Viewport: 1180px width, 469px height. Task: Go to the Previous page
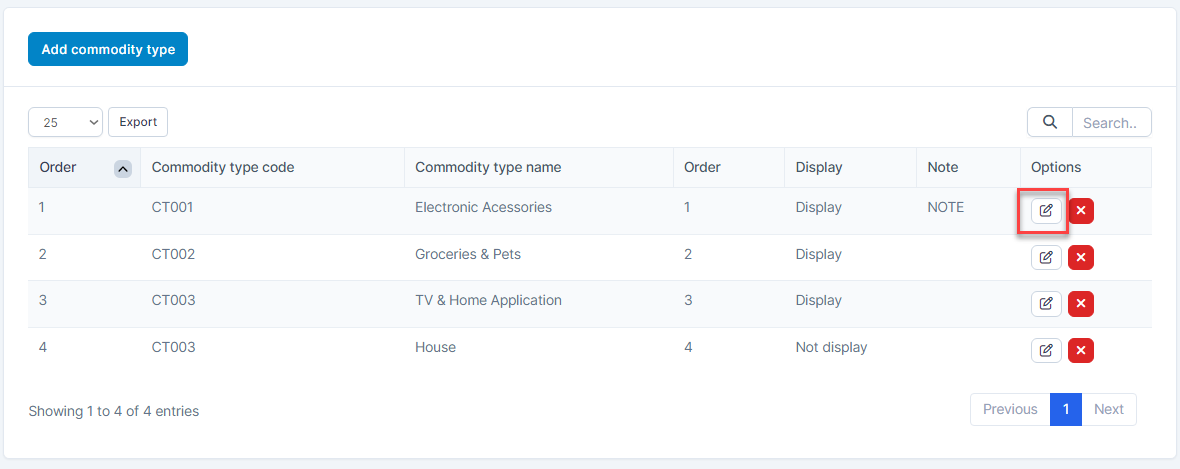pos(1010,409)
